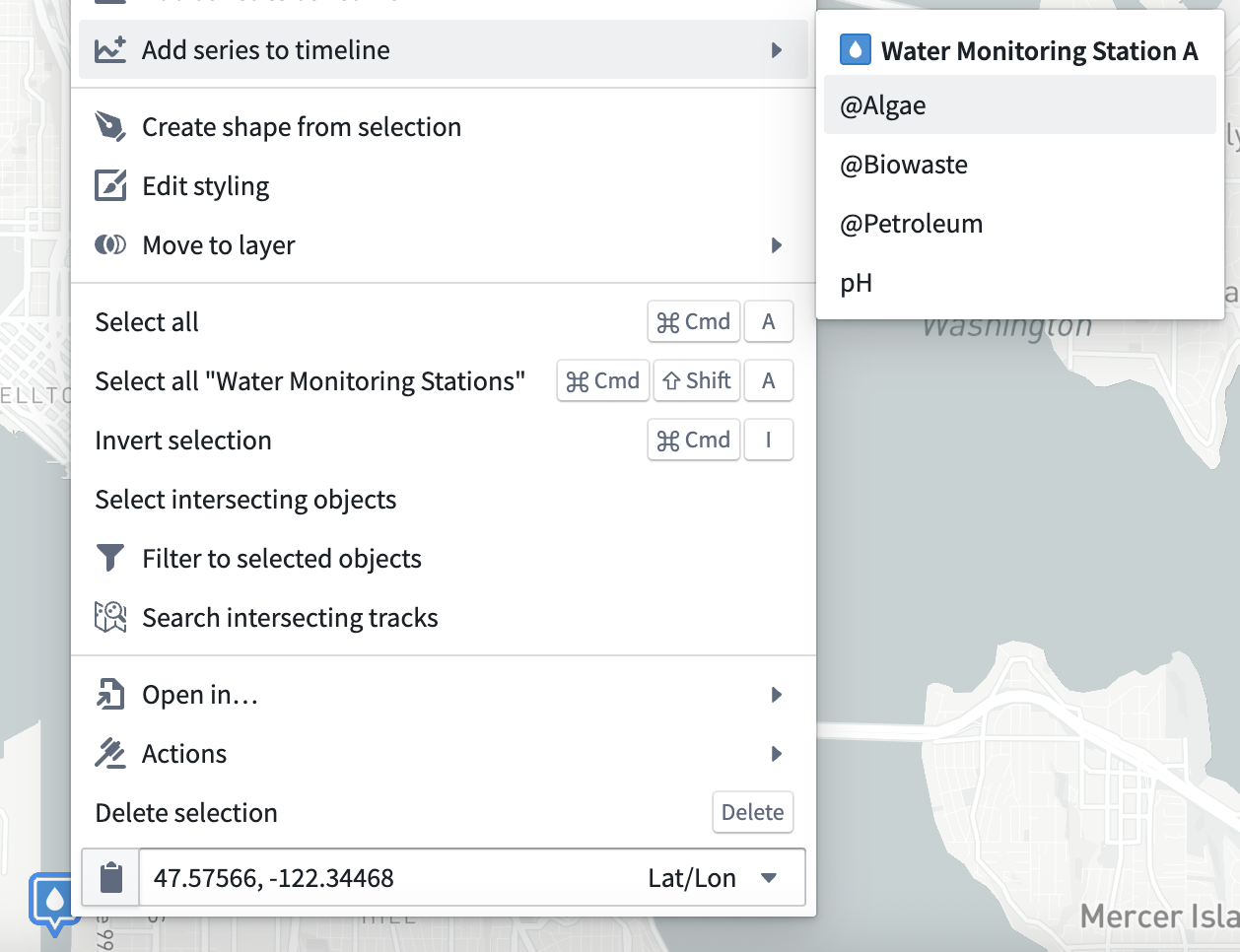Choose Invert selection from the menu
Screen dimensions: 1240x952
pos(183,441)
